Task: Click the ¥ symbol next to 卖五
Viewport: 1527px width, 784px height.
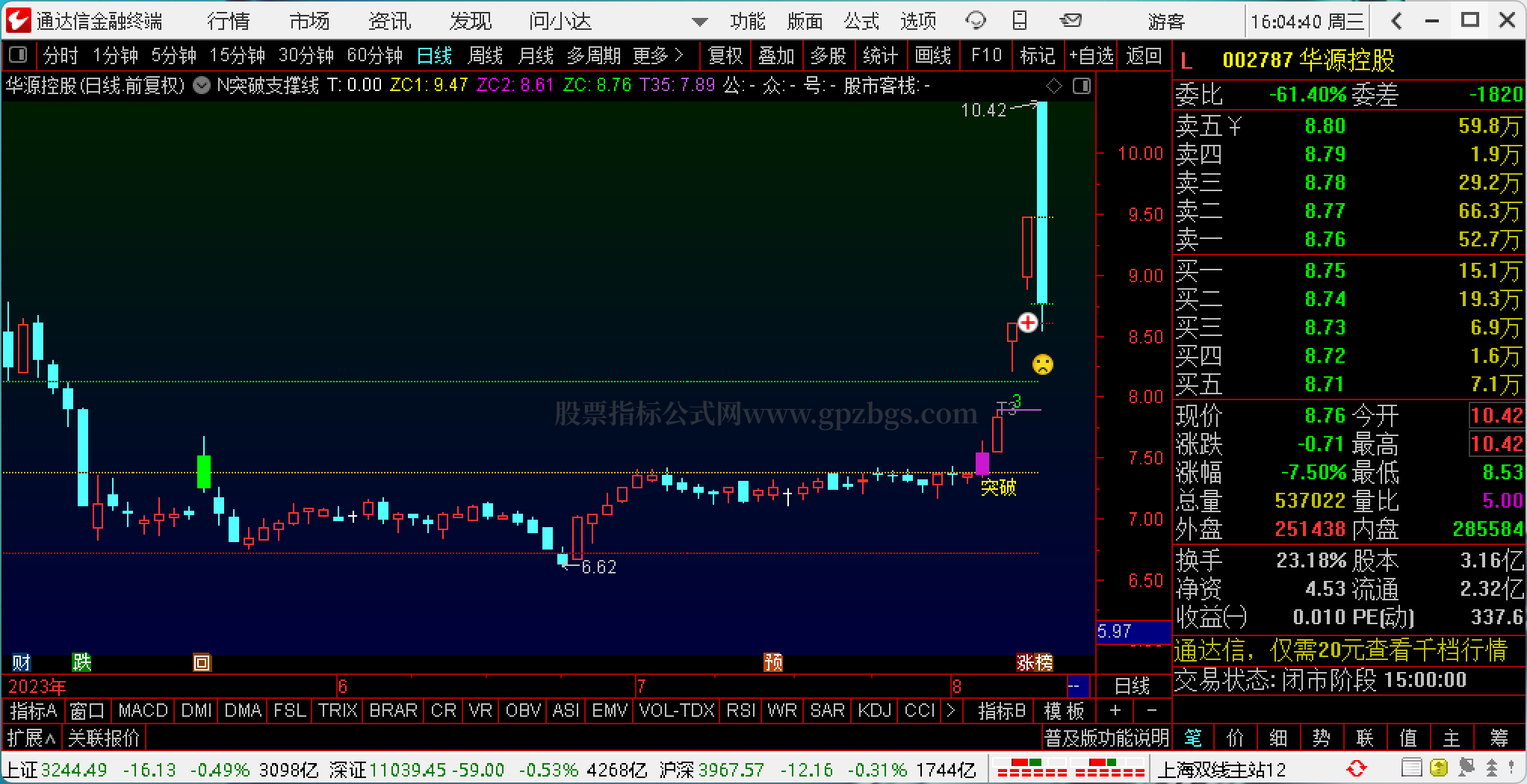Action: click(x=1234, y=125)
